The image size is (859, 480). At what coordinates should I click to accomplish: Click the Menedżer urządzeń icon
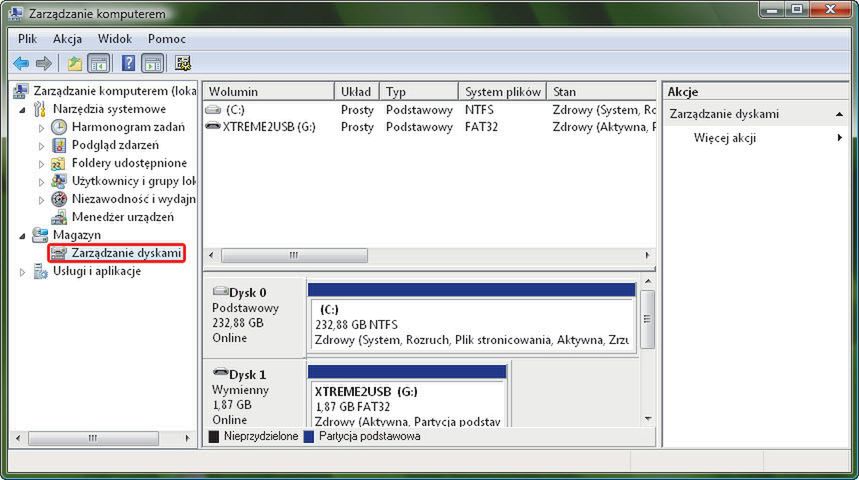click(x=59, y=218)
